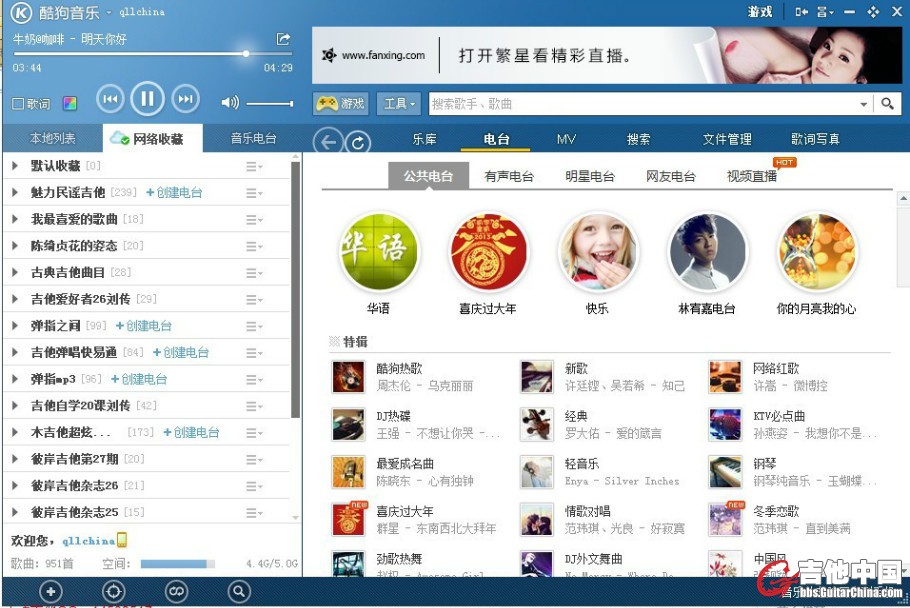Image resolution: width=910 pixels, height=608 pixels.
Task: Open the 乐库 tab
Action: click(x=424, y=139)
